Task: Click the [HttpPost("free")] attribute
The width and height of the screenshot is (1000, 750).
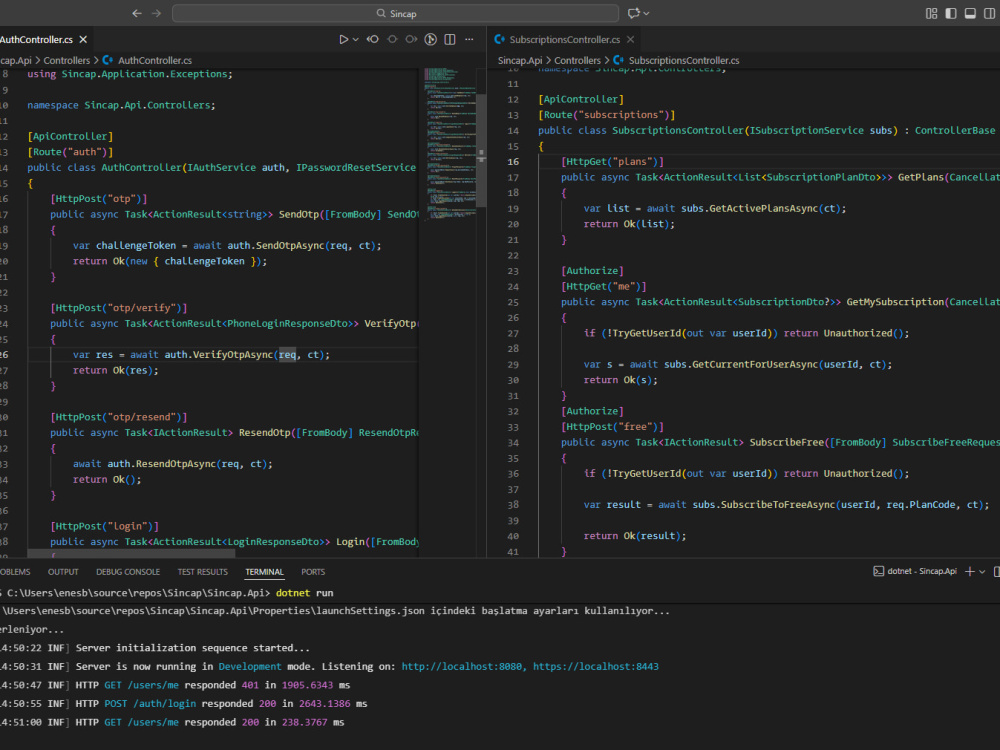Action: pyautogui.click(x=612, y=427)
